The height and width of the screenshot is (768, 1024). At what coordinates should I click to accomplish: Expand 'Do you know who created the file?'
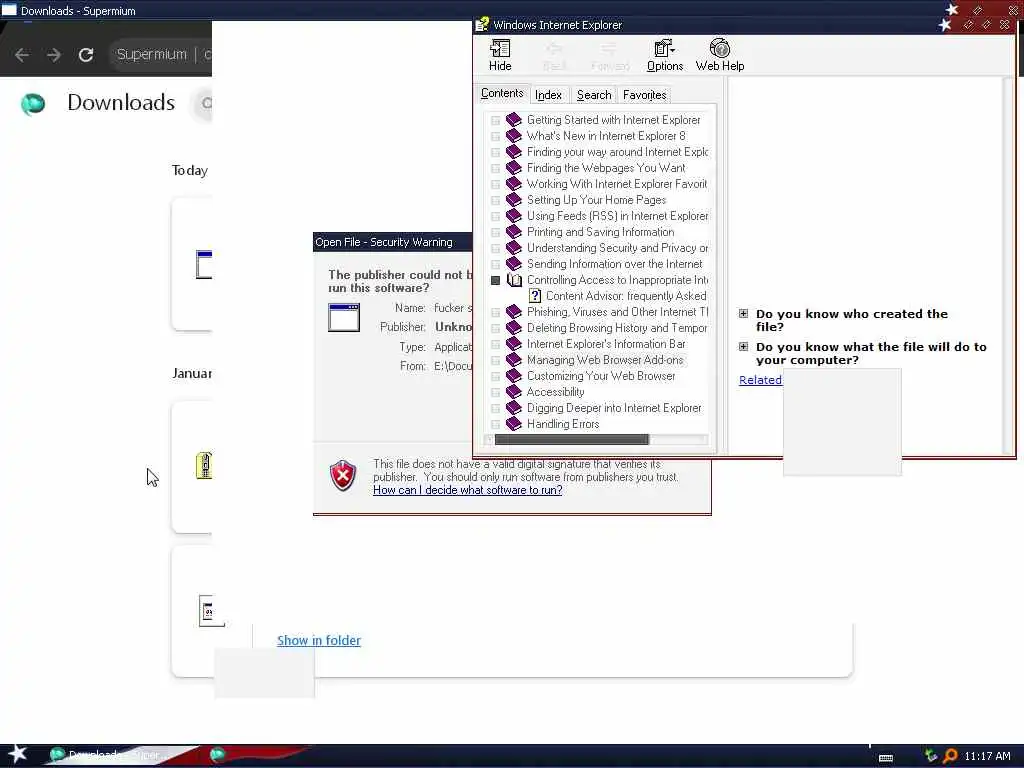(743, 313)
